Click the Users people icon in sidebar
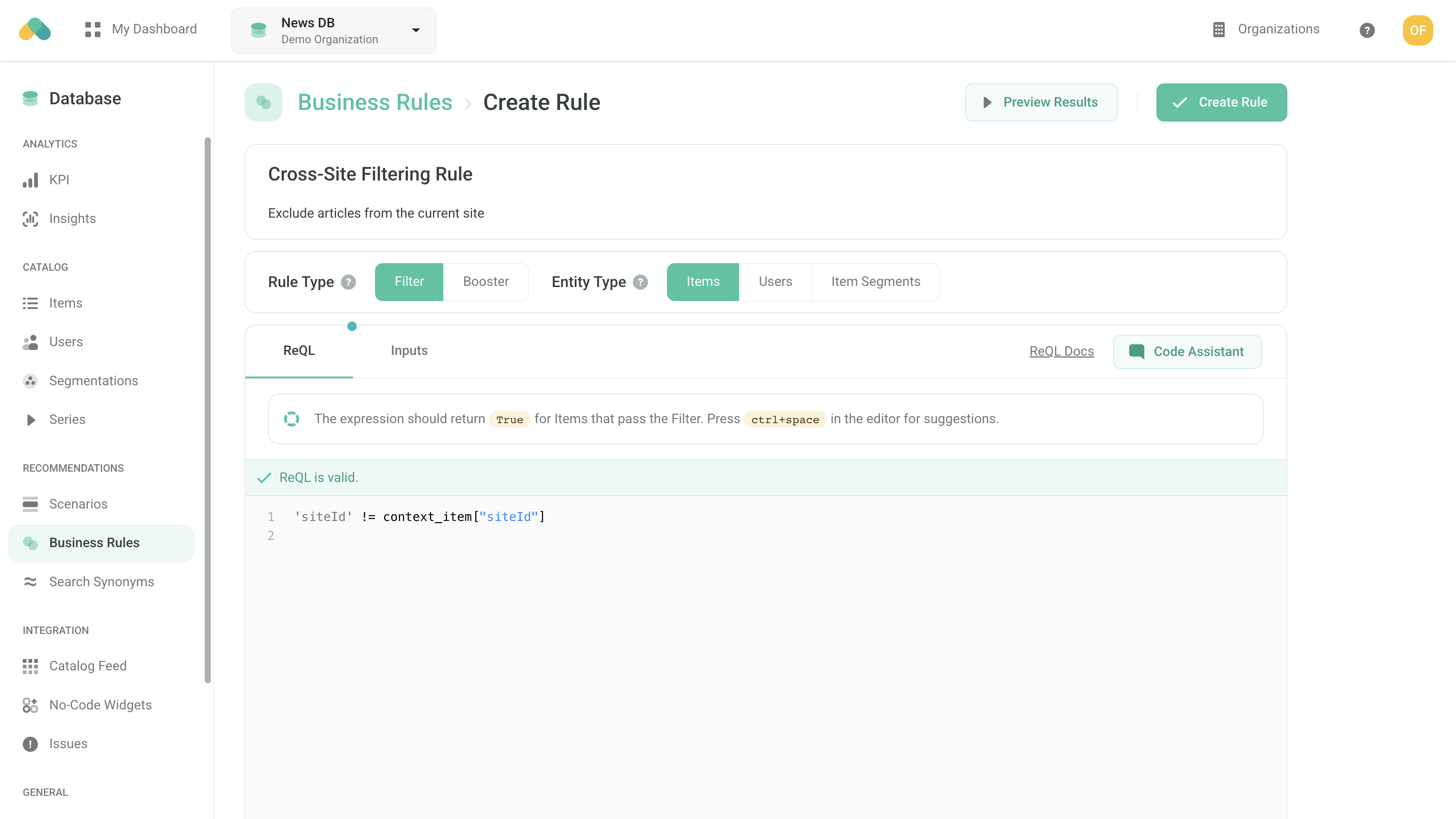1456x819 pixels. [x=30, y=342]
